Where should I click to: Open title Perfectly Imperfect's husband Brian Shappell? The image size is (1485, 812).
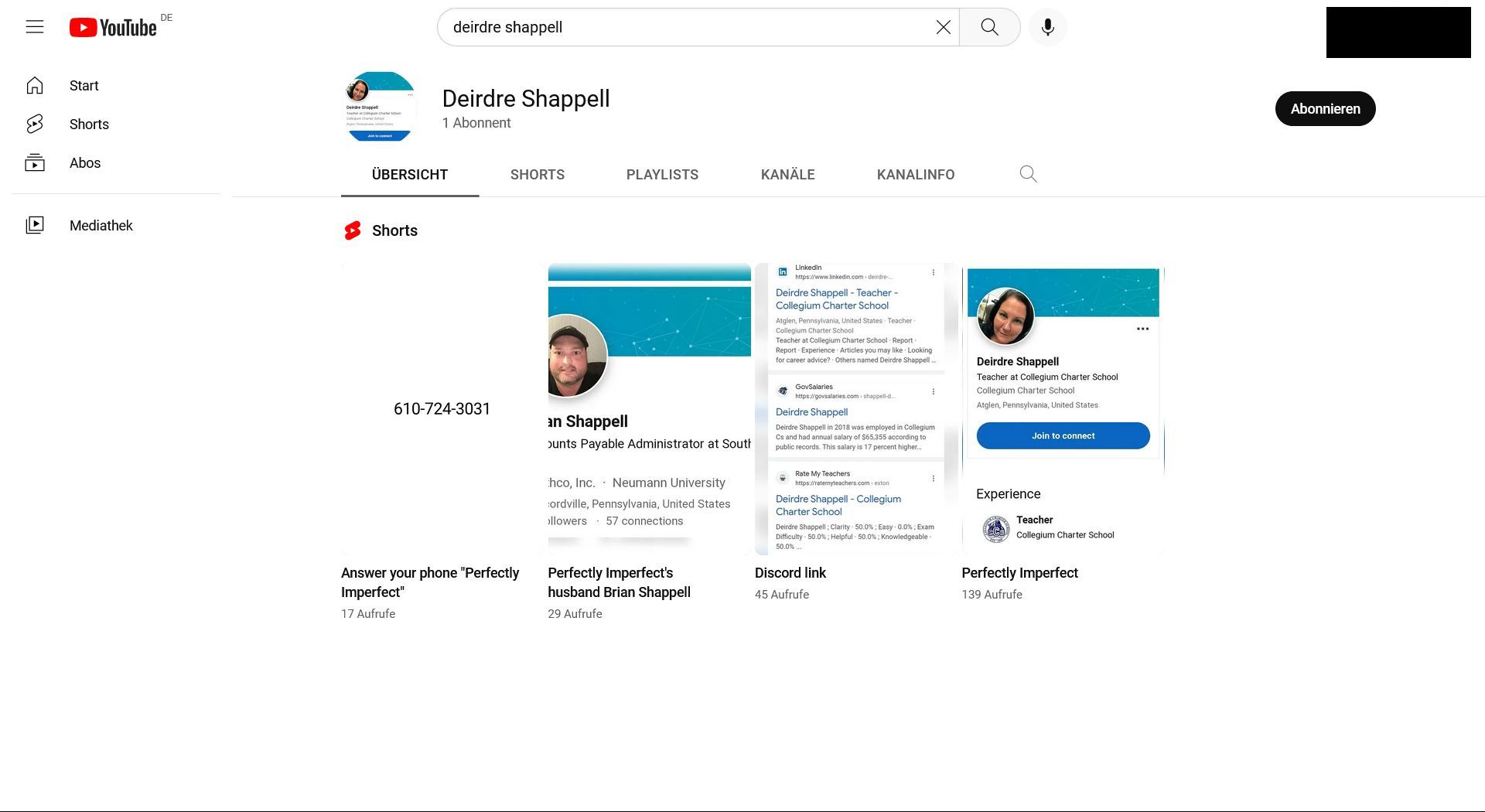[x=620, y=582]
